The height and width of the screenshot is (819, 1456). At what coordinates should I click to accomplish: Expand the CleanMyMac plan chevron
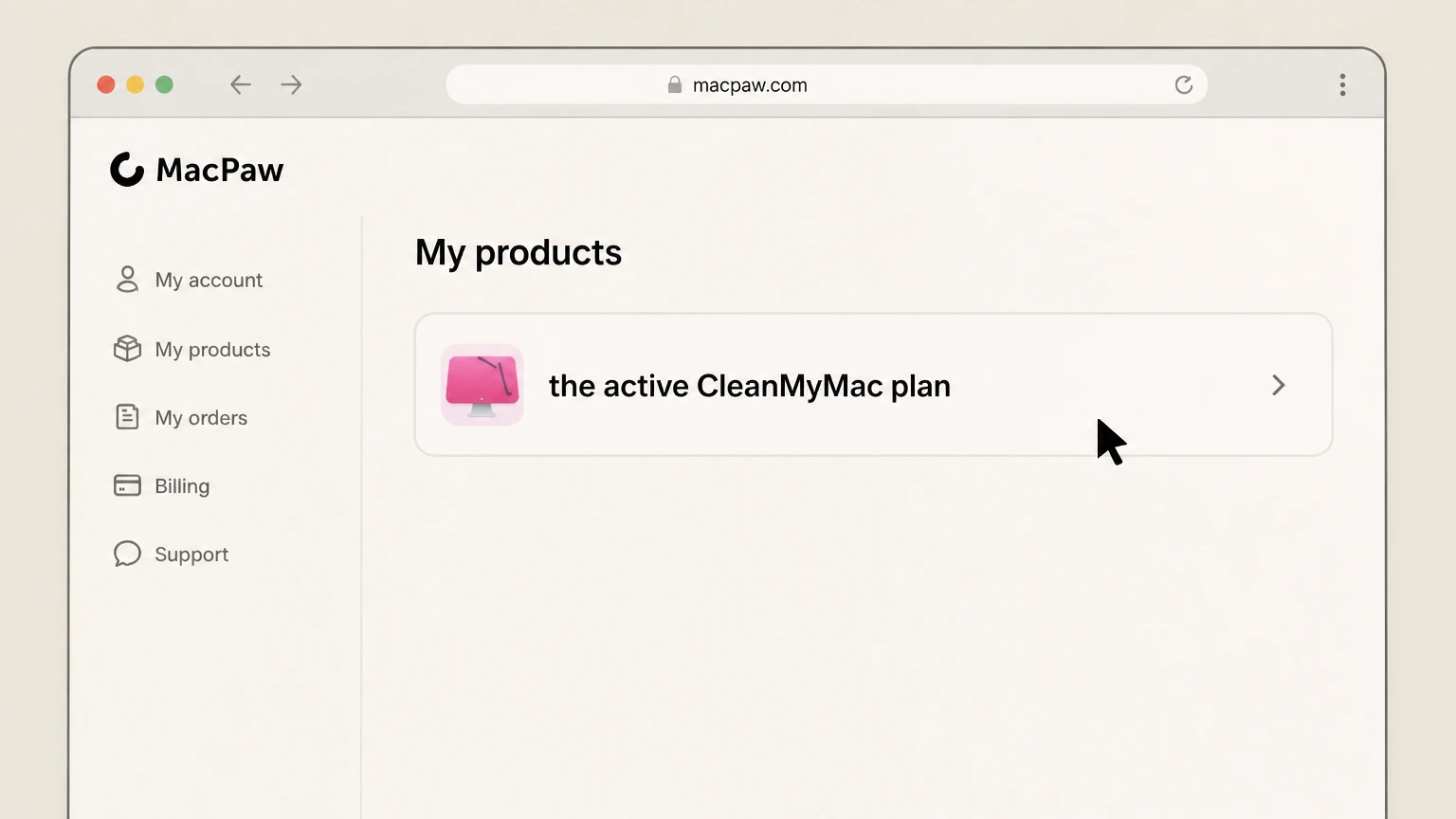(1279, 385)
